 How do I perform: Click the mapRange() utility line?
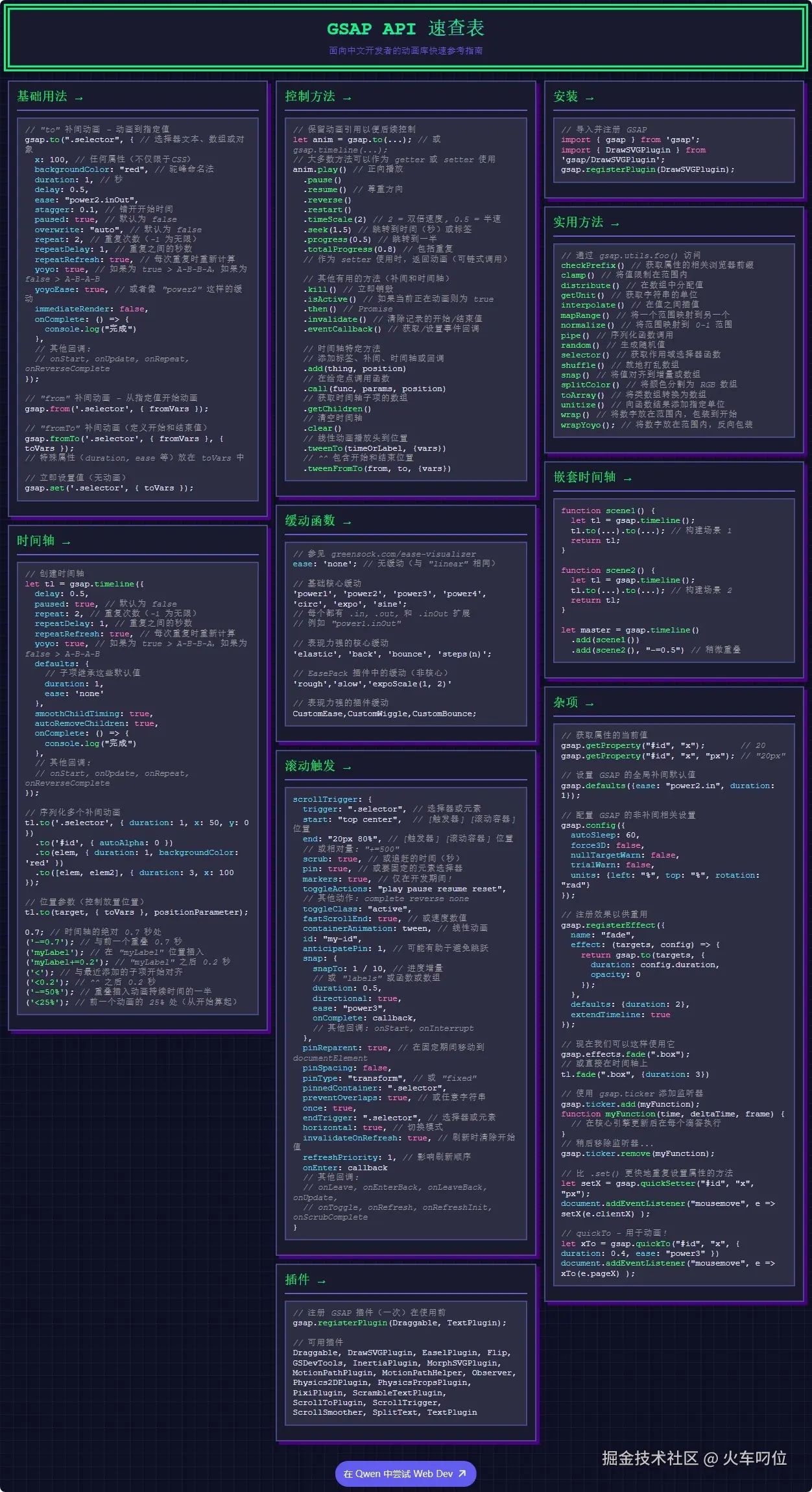coord(645,315)
